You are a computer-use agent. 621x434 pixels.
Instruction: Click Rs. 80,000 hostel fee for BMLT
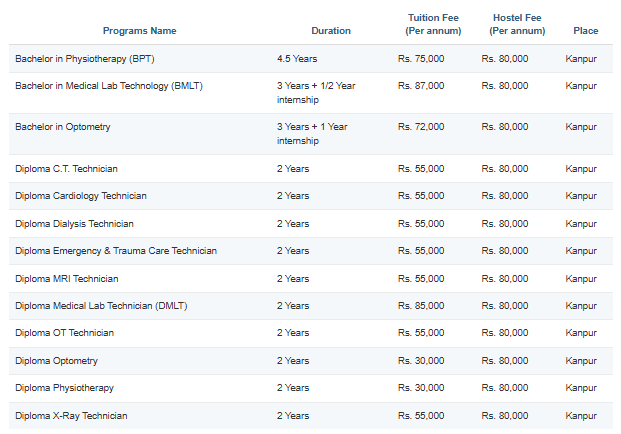click(x=505, y=86)
